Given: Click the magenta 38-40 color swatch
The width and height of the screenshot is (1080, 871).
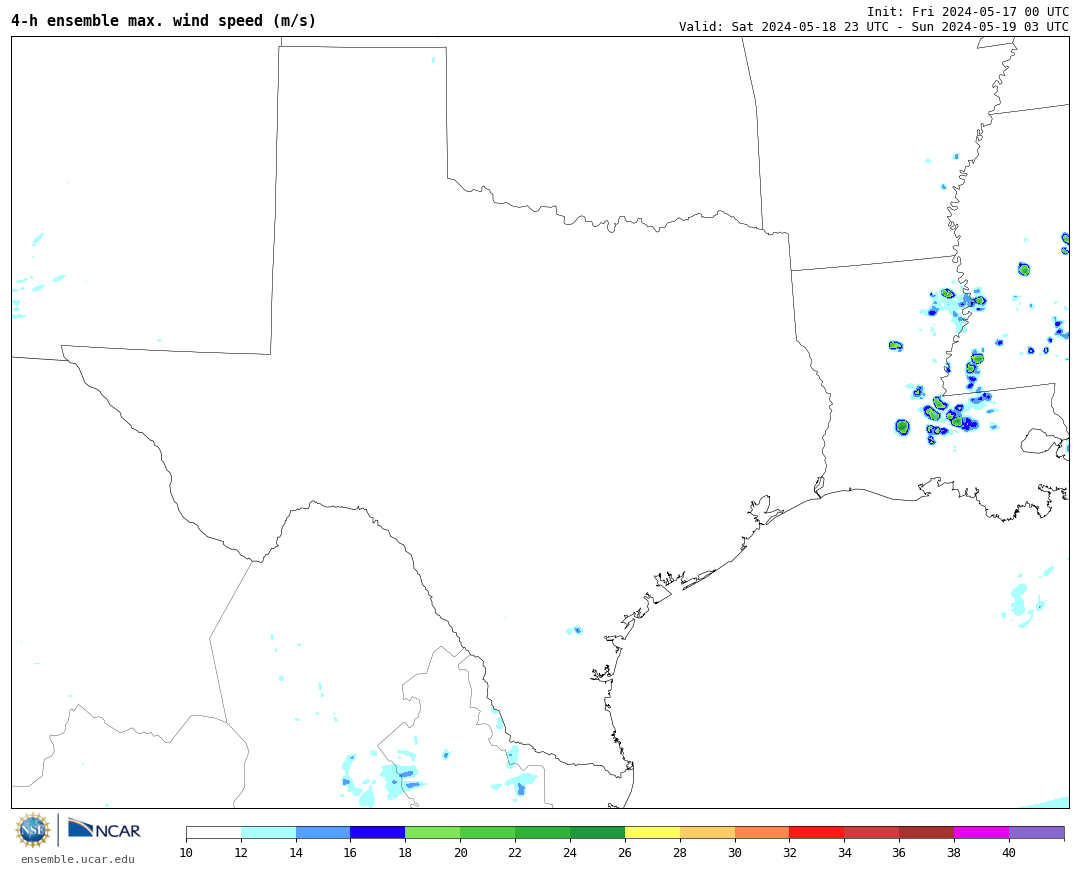Looking at the screenshot, I should point(982,832).
